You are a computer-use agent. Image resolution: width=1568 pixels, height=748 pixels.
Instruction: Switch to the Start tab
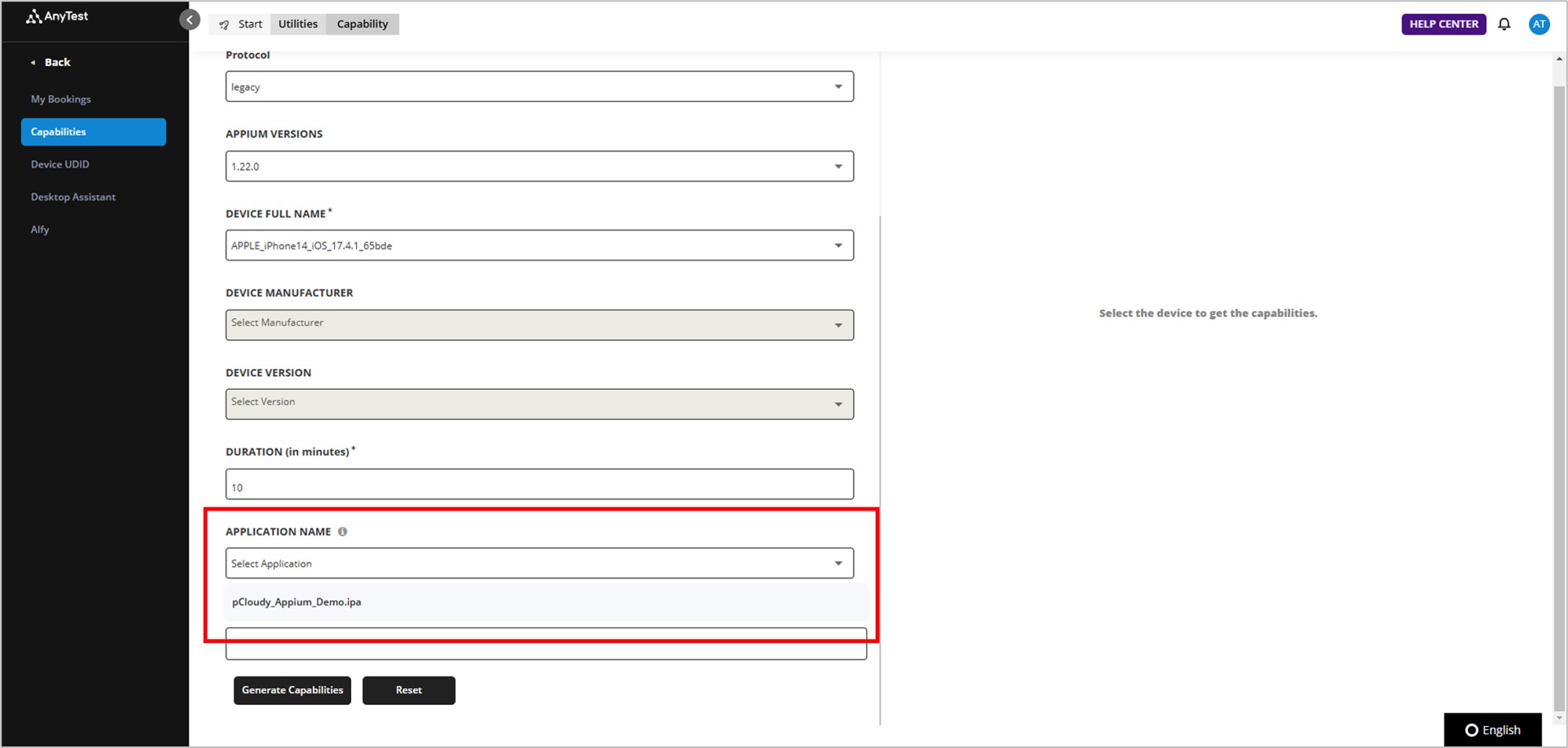point(240,24)
